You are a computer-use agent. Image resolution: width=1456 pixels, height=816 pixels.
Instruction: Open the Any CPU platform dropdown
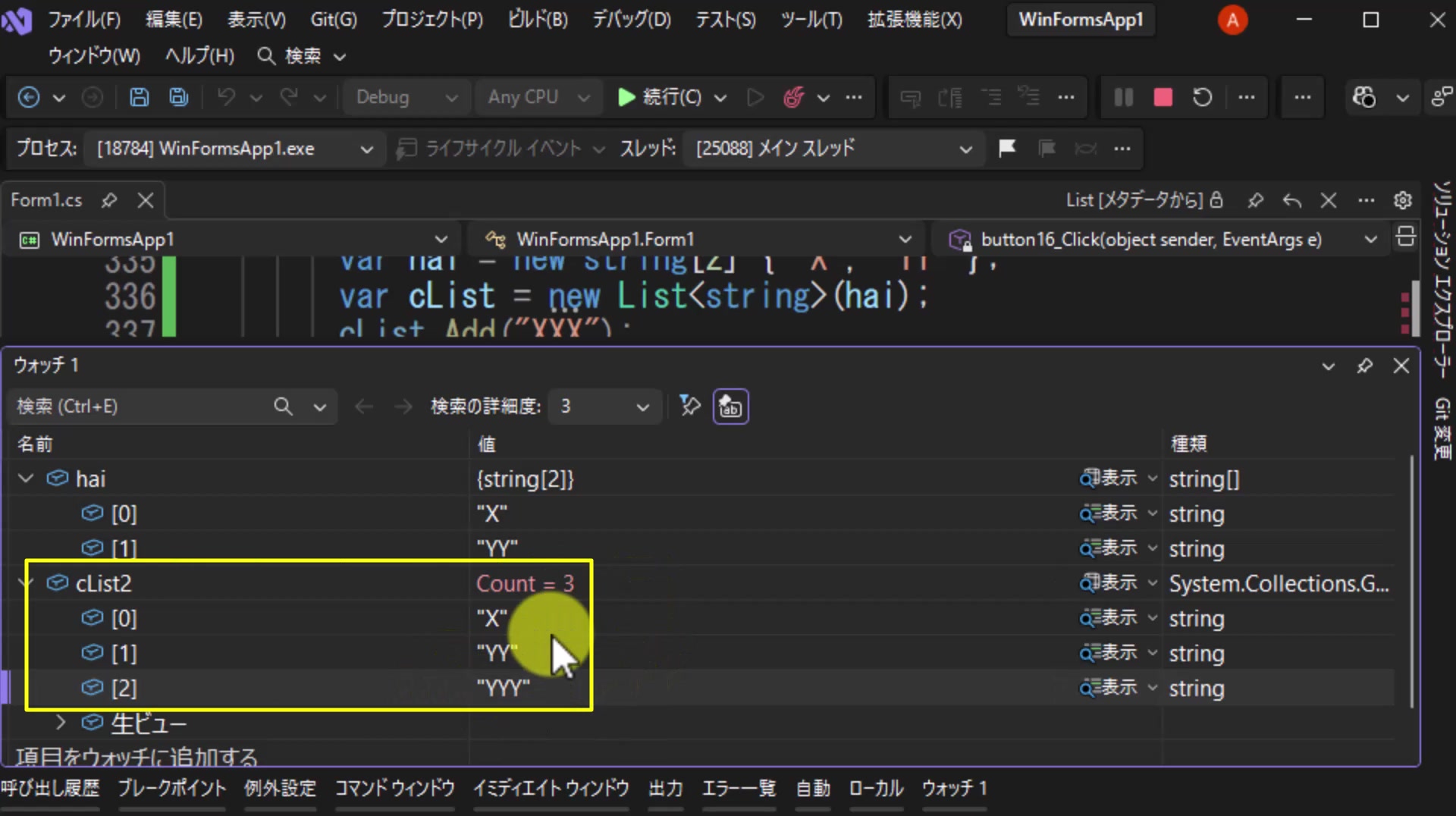click(538, 97)
